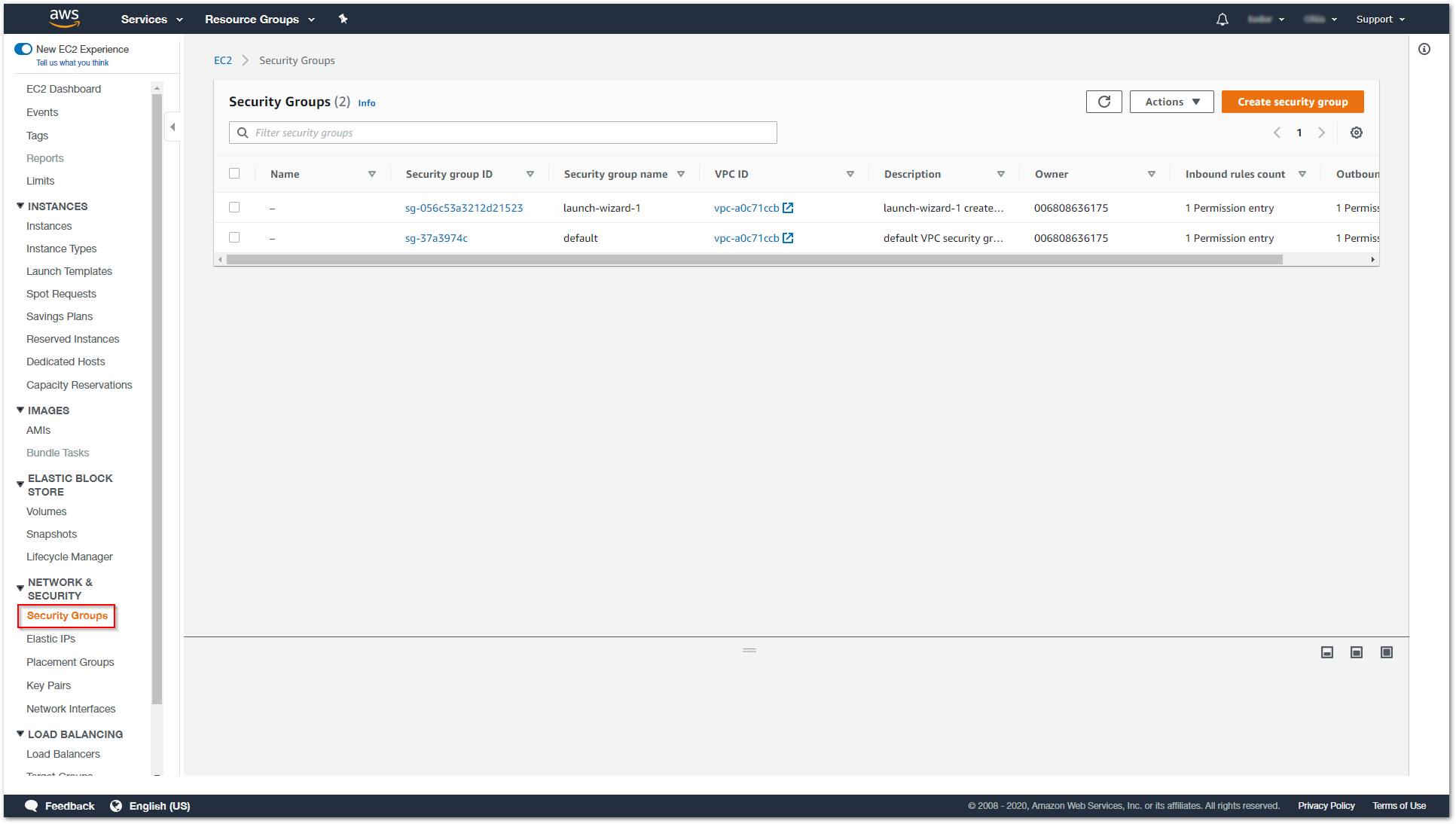Screen dimensions: 1456x824
Task: Open the Actions dropdown button
Action: point(1171,102)
